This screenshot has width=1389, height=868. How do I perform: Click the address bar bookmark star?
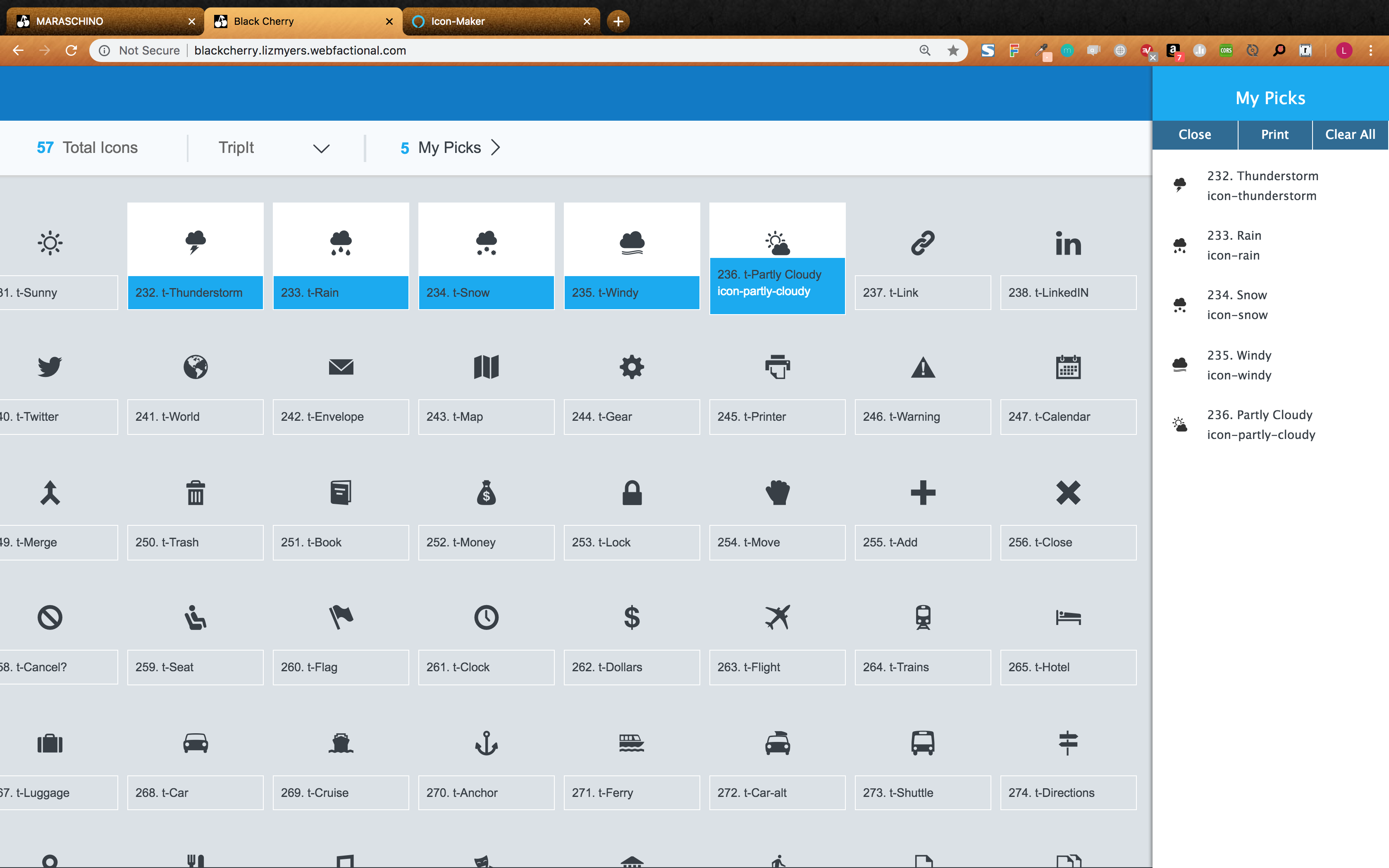click(x=953, y=50)
